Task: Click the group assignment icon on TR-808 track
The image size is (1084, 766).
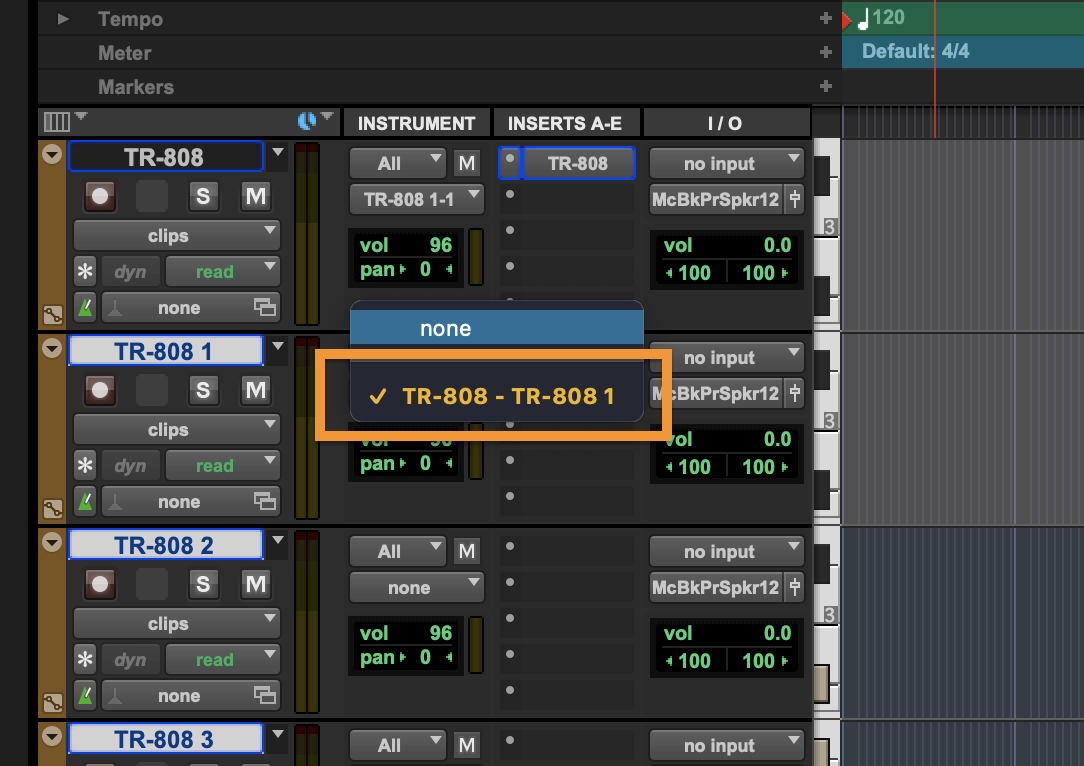Action: pos(52,314)
